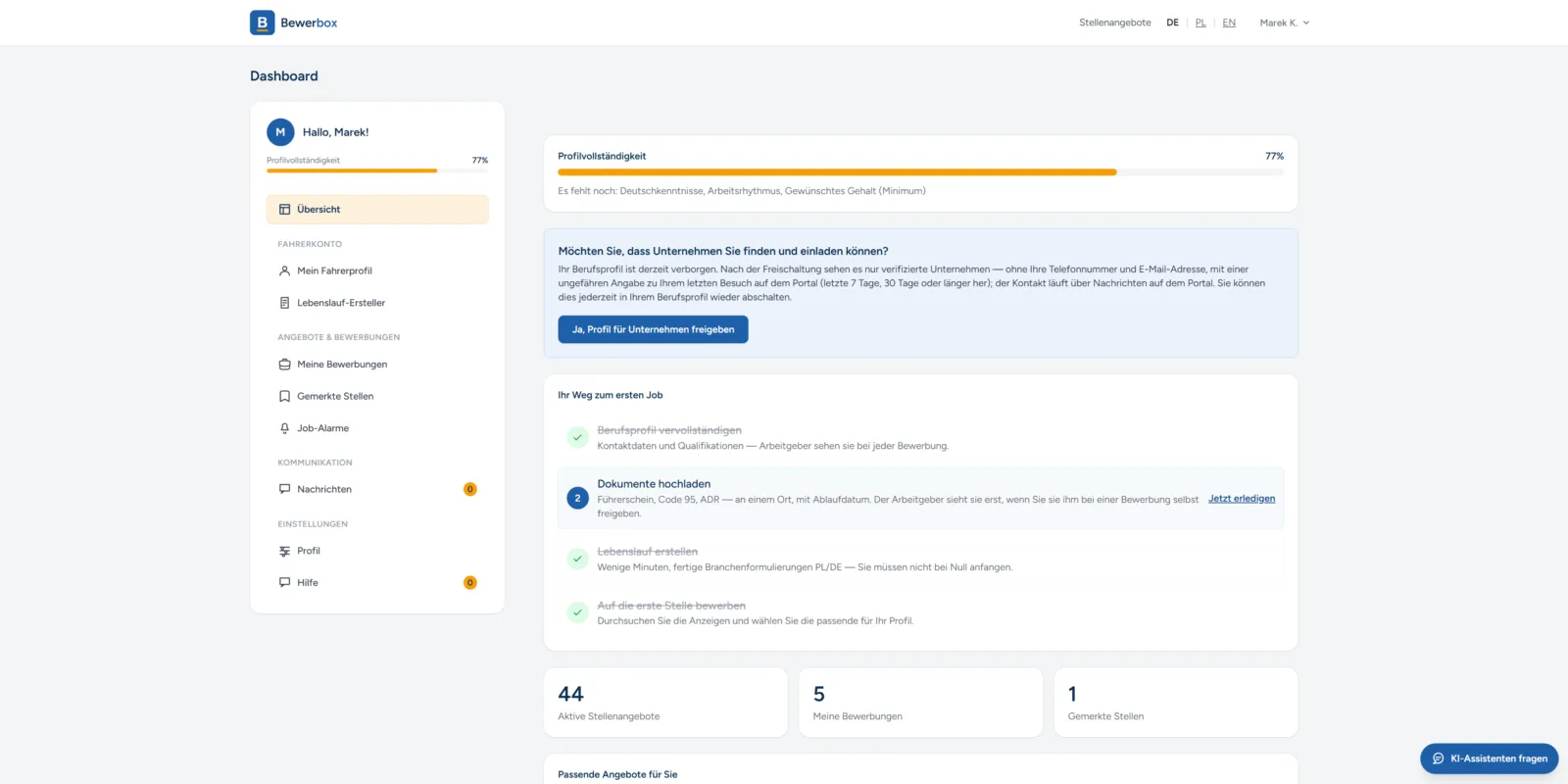This screenshot has width=1568, height=784.
Task: Click the Hilfe count badge
Action: coord(470,583)
